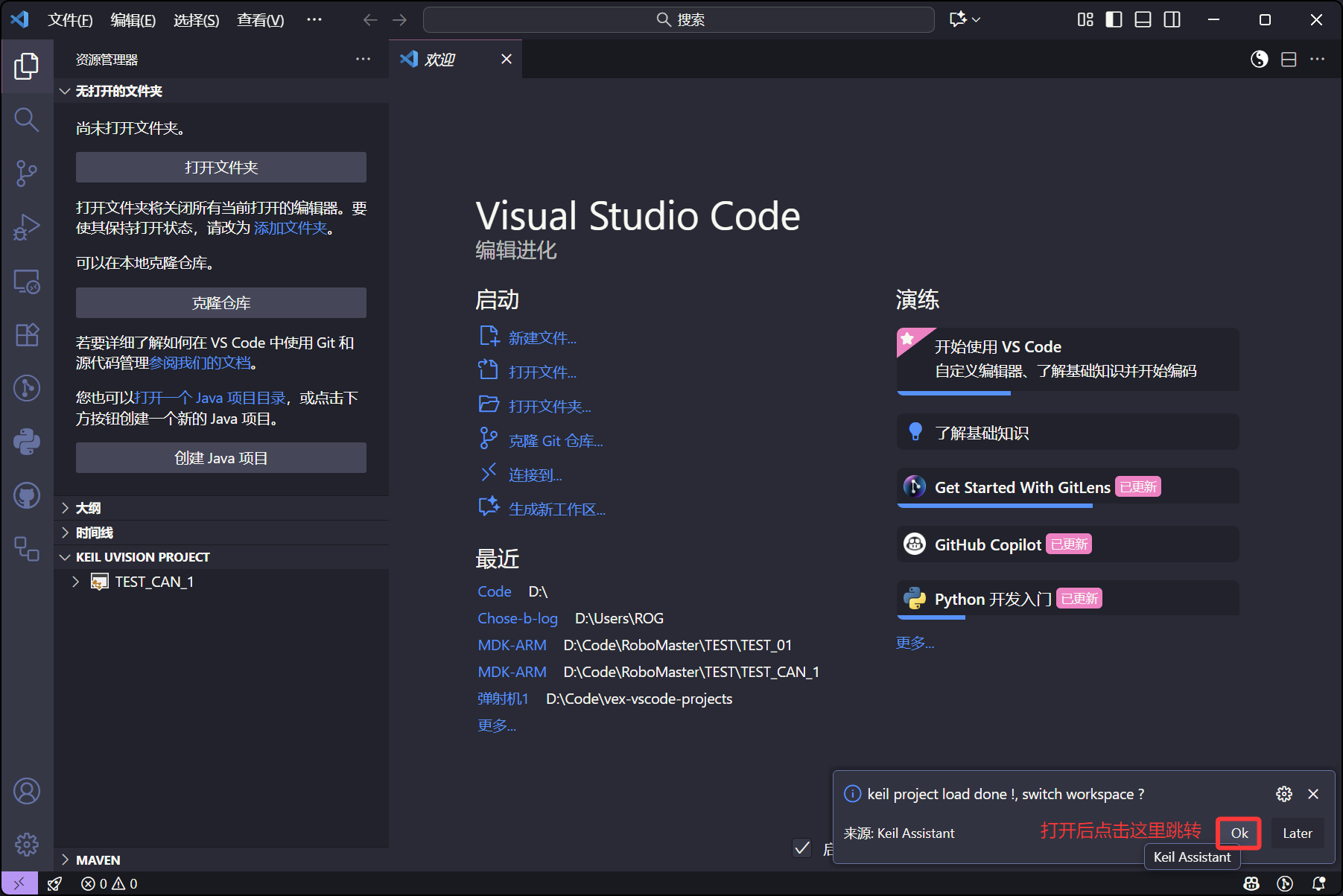This screenshot has width=1343, height=896.
Task: Toggle the primary side bar layout button
Action: [1114, 20]
